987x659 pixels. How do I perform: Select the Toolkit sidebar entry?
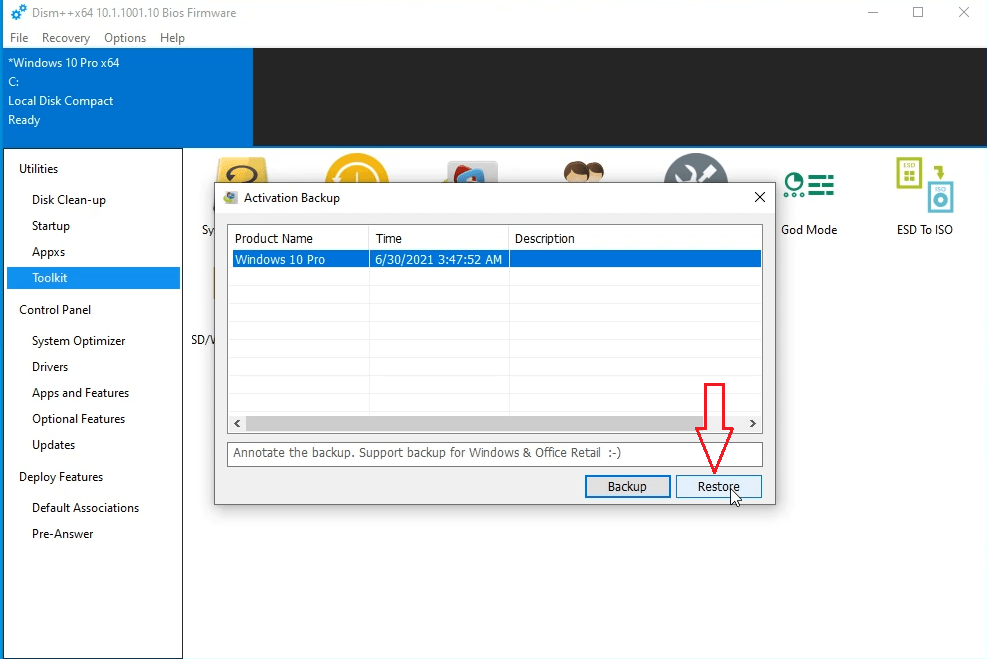94,278
